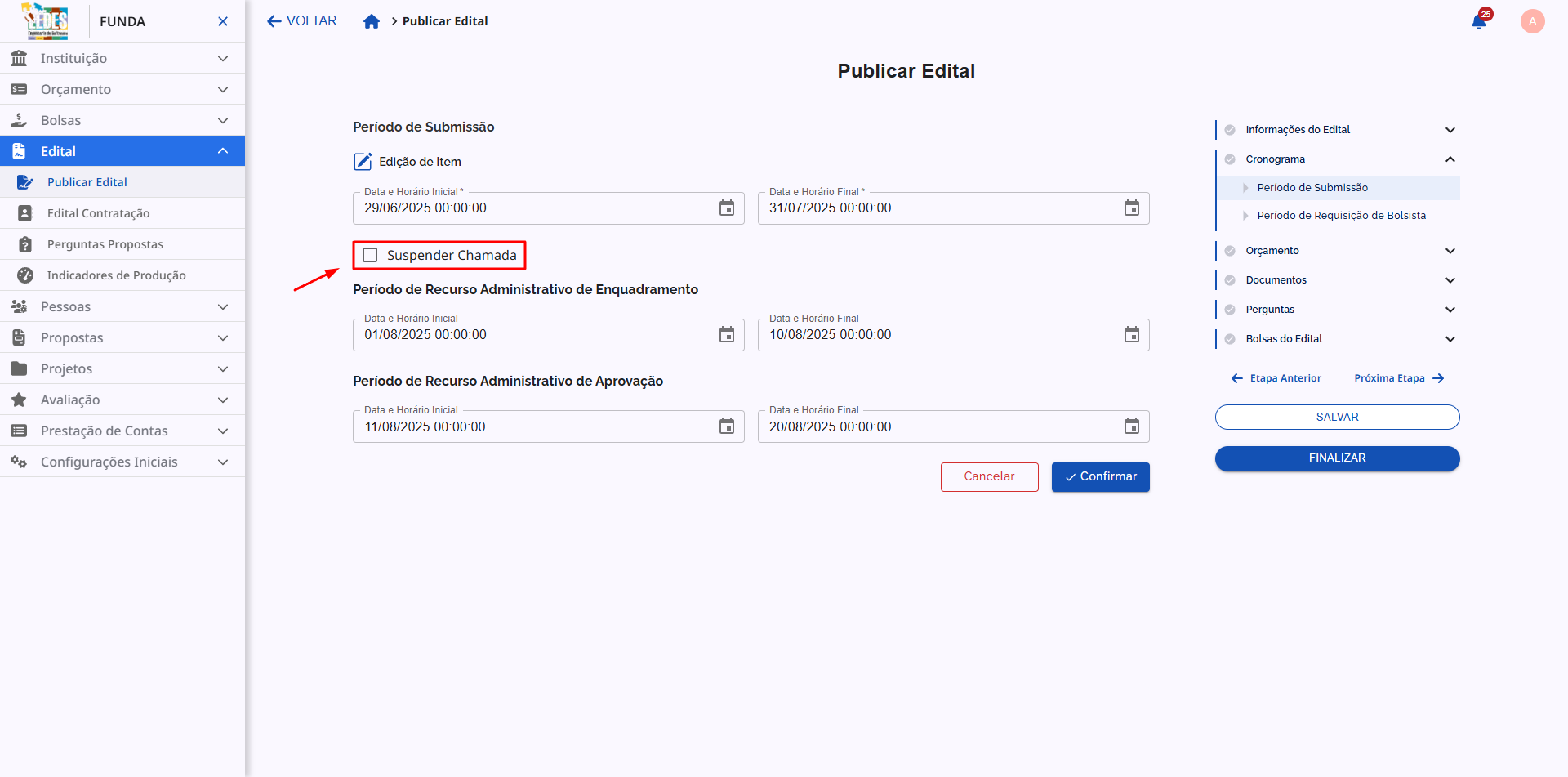The image size is (1568, 777).
Task: Click the FINALIZAR button
Action: tap(1337, 458)
